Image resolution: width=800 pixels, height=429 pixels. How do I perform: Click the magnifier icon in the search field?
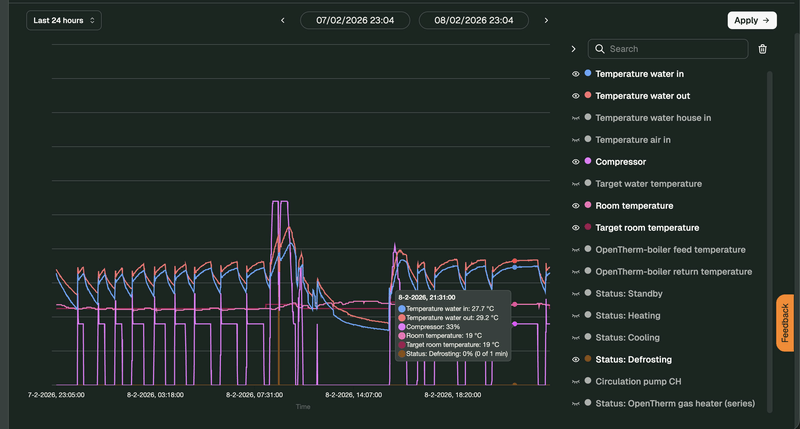point(598,49)
